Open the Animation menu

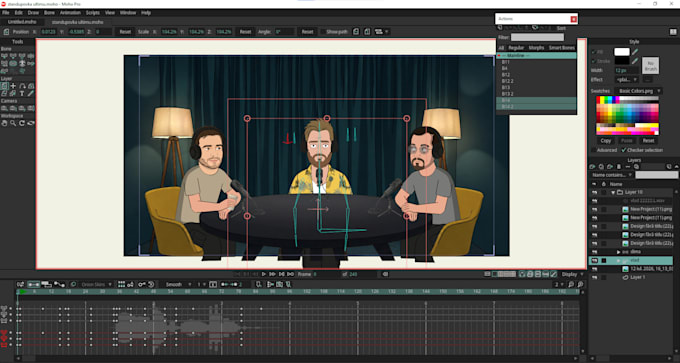point(70,13)
